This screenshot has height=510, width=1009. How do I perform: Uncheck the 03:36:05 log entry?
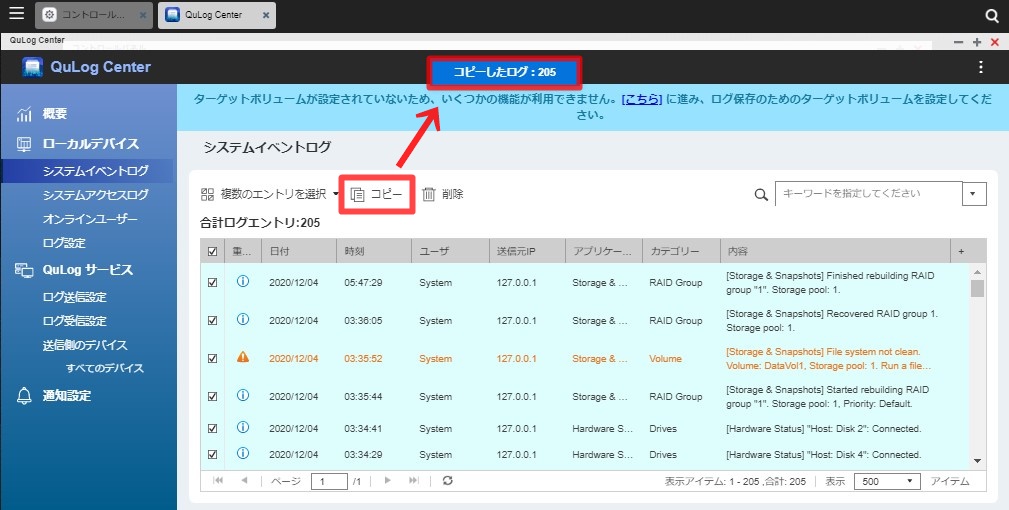(x=212, y=321)
